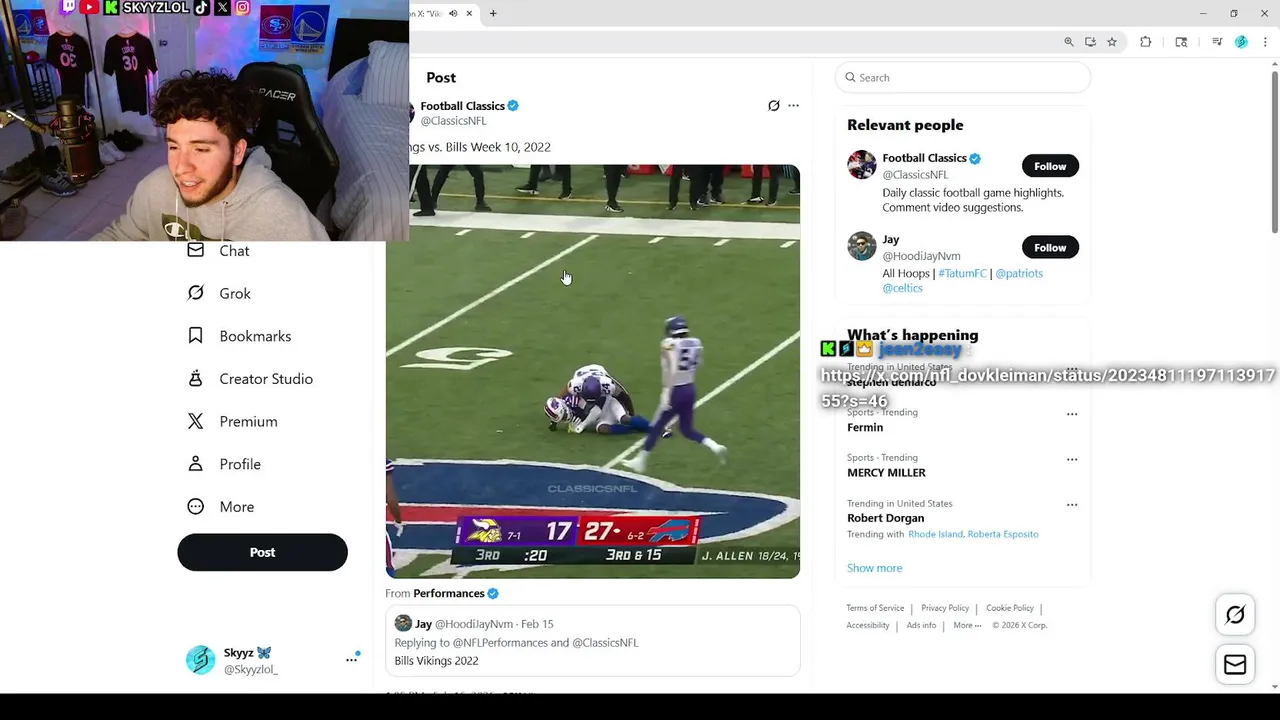Open Skyyz account switcher dots
Image resolution: width=1280 pixels, height=720 pixels.
[x=351, y=660]
